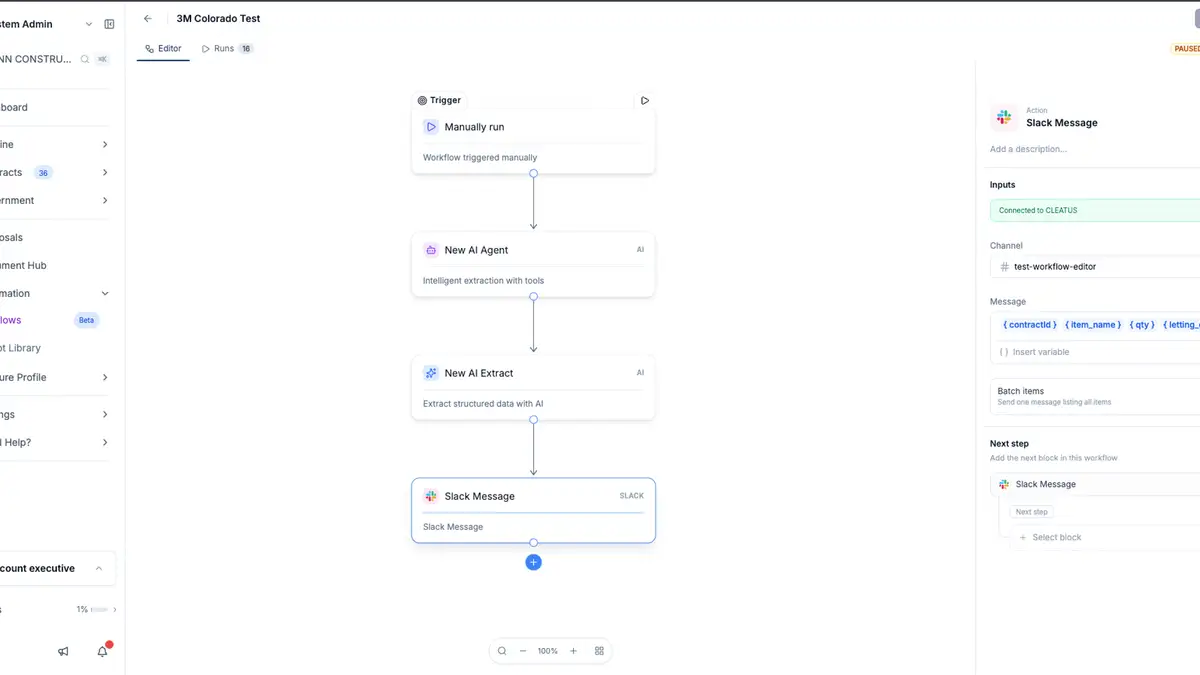Screen dimensions: 1200x675
Task: Click the hash icon in Channel field
Action: 1004,267
